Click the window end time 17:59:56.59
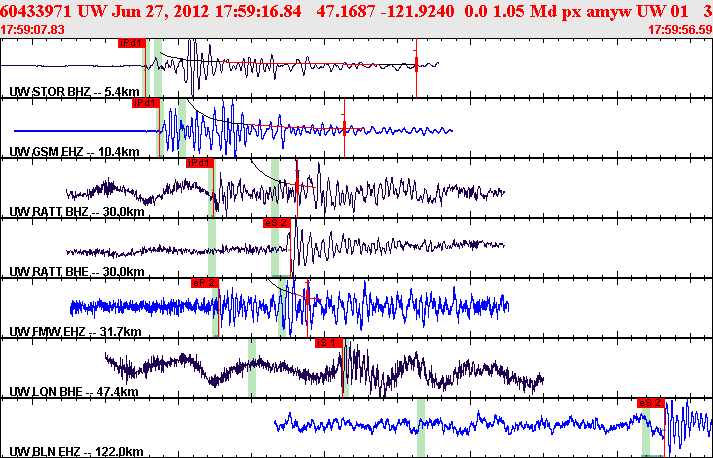This screenshot has height=458, width=713. pyautogui.click(x=680, y=30)
